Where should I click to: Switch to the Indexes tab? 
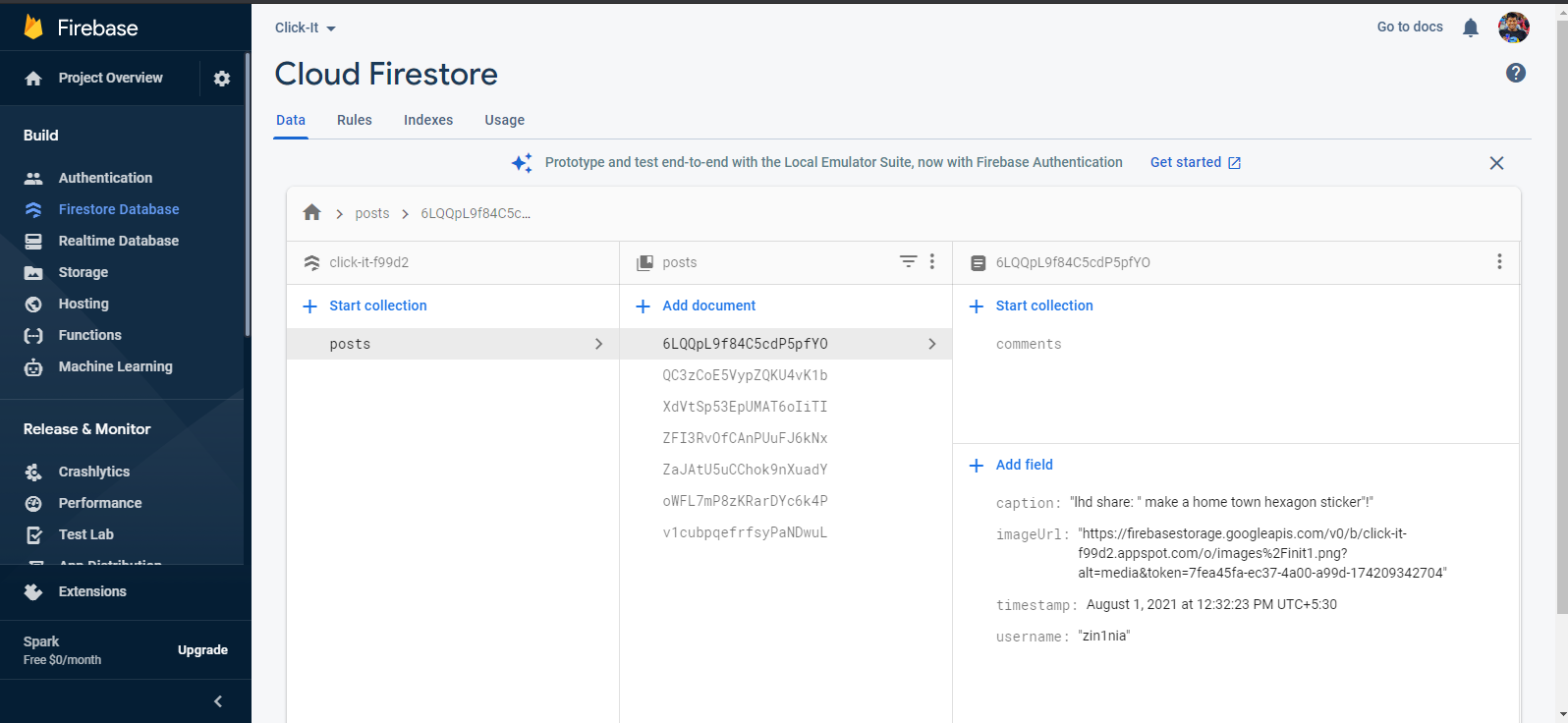click(x=428, y=120)
